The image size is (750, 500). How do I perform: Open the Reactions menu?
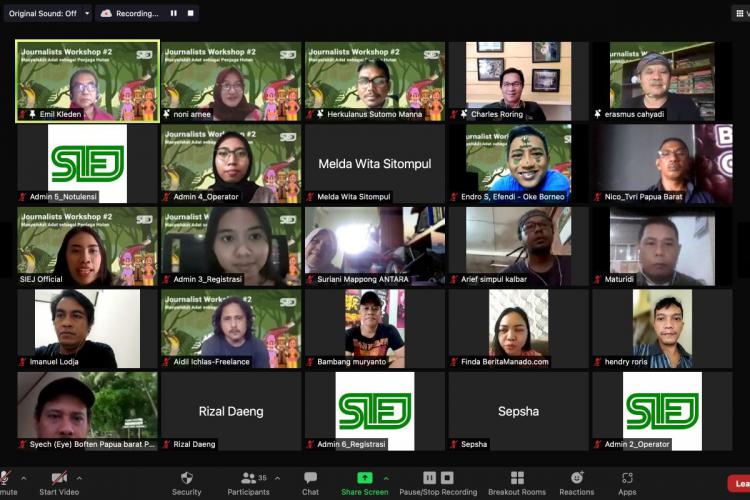tap(576, 478)
